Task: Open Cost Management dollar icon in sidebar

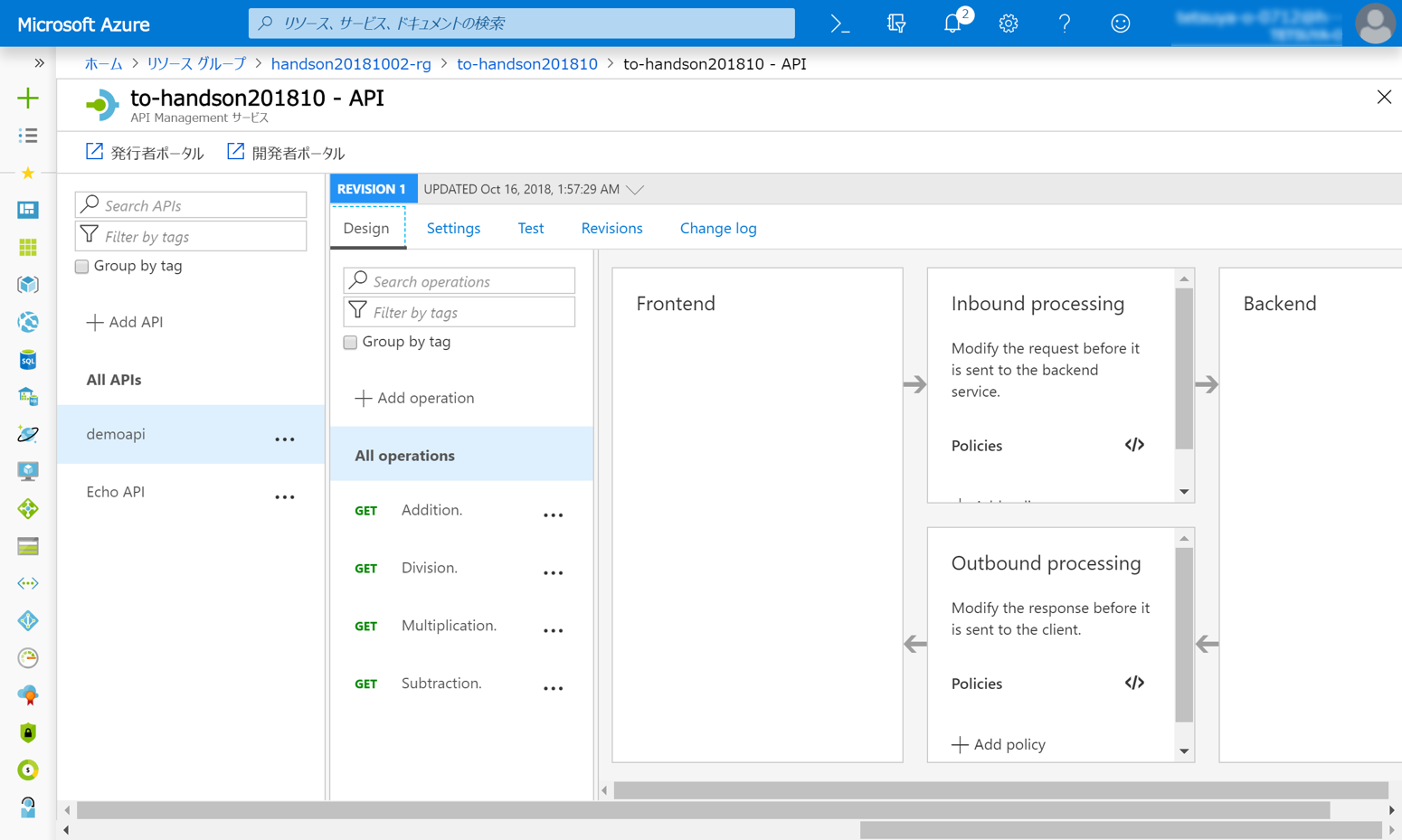Action: [27, 769]
